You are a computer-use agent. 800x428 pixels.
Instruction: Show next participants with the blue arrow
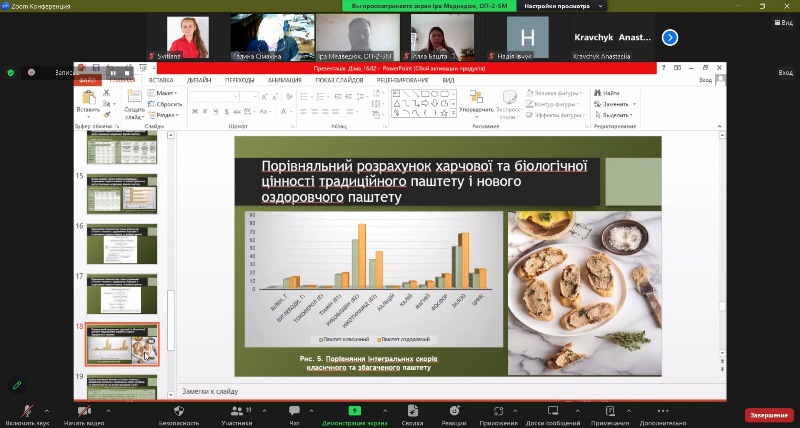point(669,37)
